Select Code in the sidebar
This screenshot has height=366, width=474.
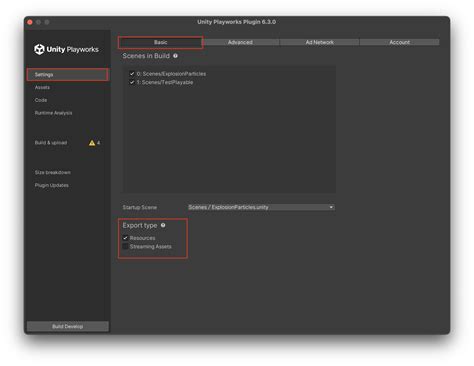pyautogui.click(x=41, y=100)
